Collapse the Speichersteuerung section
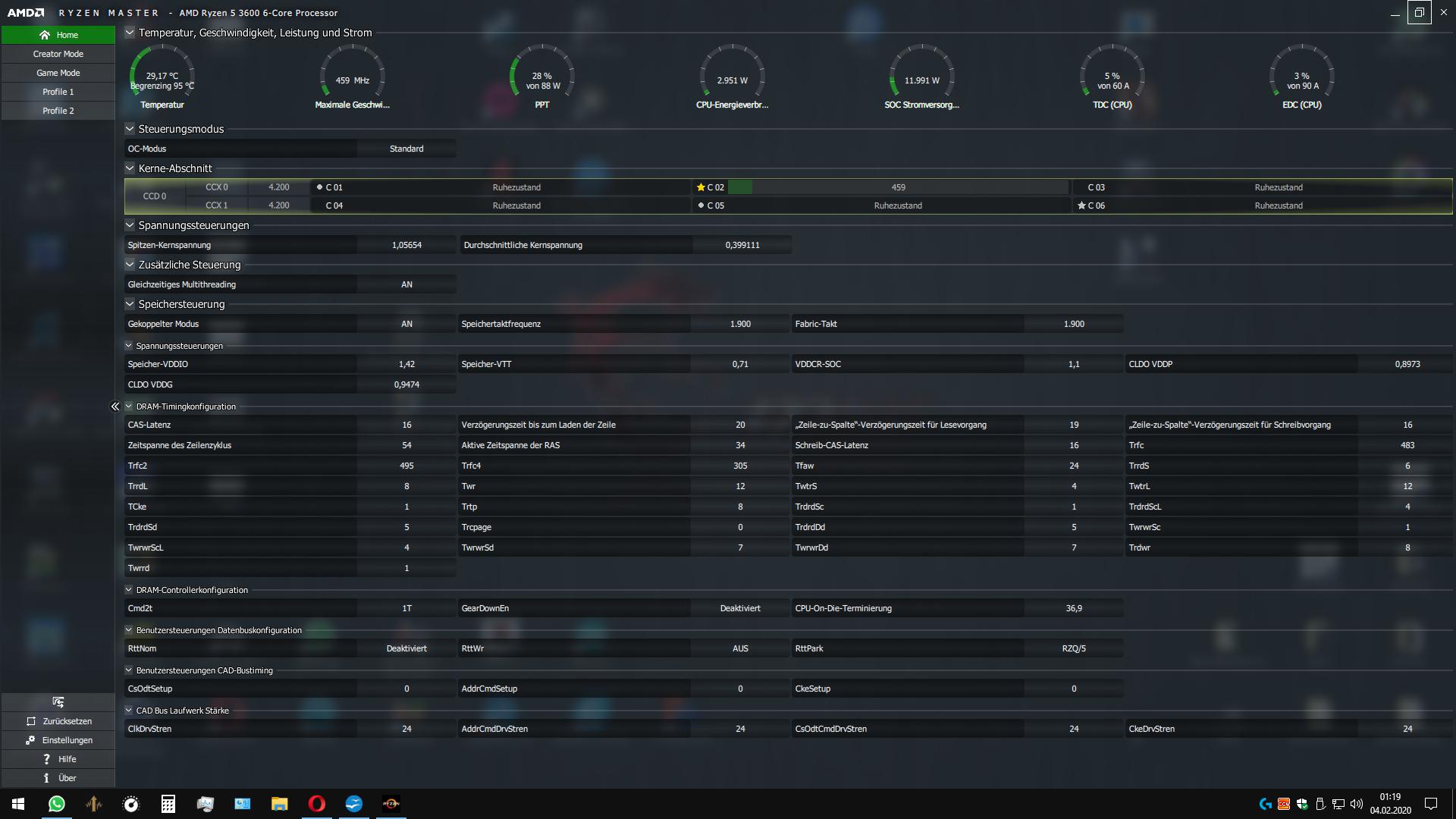 [x=130, y=304]
